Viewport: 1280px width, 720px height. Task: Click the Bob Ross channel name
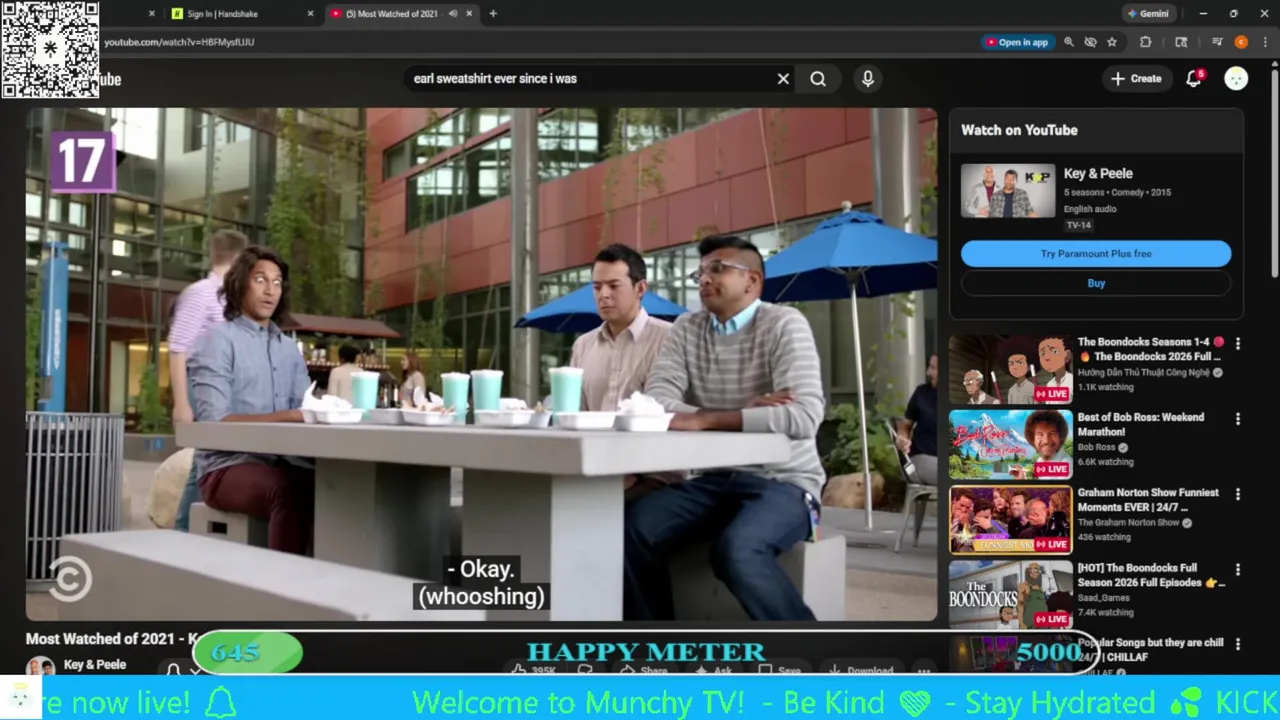[x=1096, y=448]
